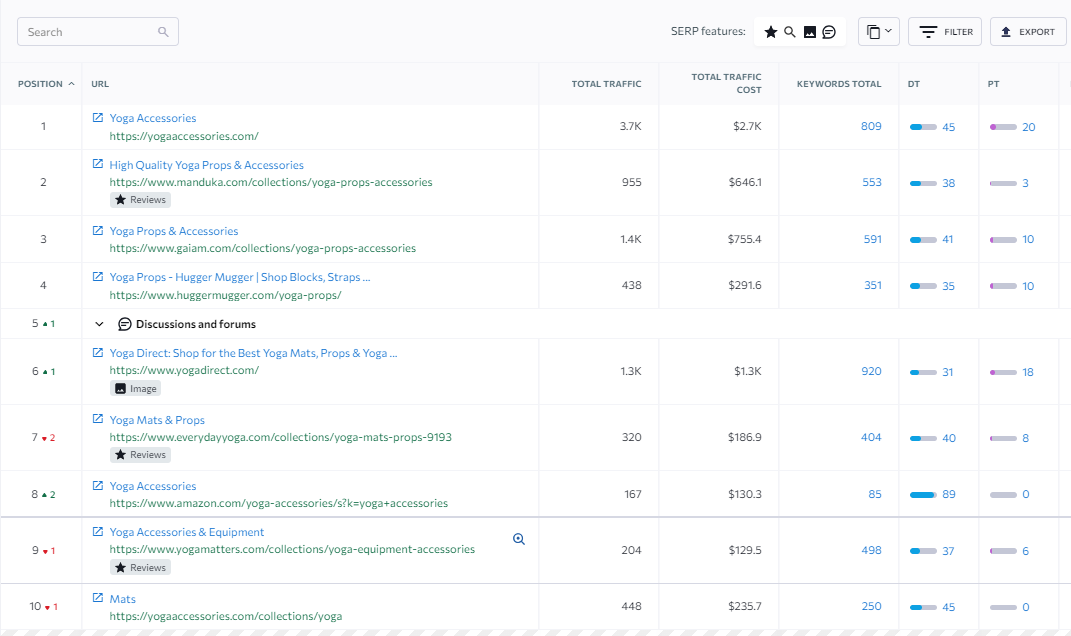This screenshot has width=1071, height=636.
Task: Click the DT bar for Manduka row
Action: pyautogui.click(x=923, y=183)
